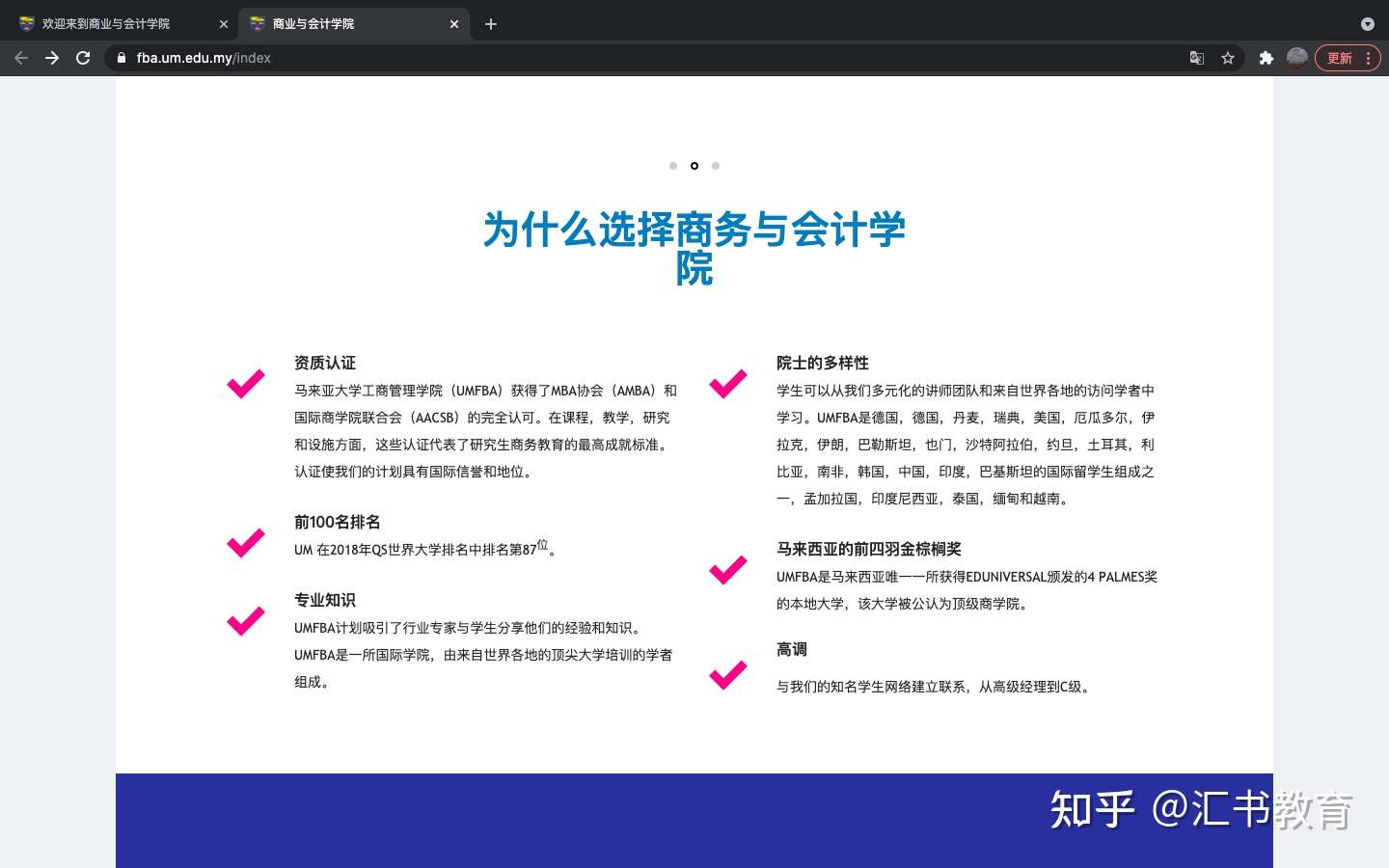Click the 高调 heading
Image resolution: width=1389 pixels, height=868 pixels.
[x=792, y=649]
